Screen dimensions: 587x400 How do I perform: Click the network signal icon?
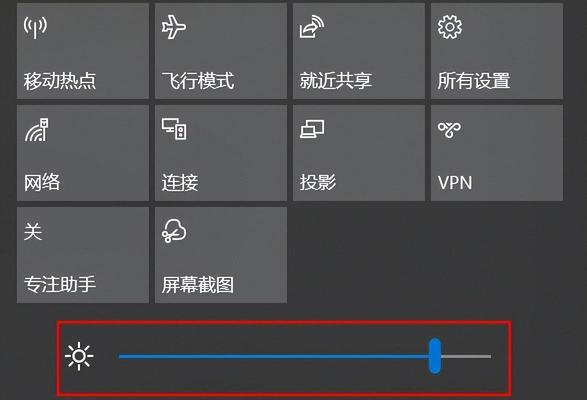point(37,130)
